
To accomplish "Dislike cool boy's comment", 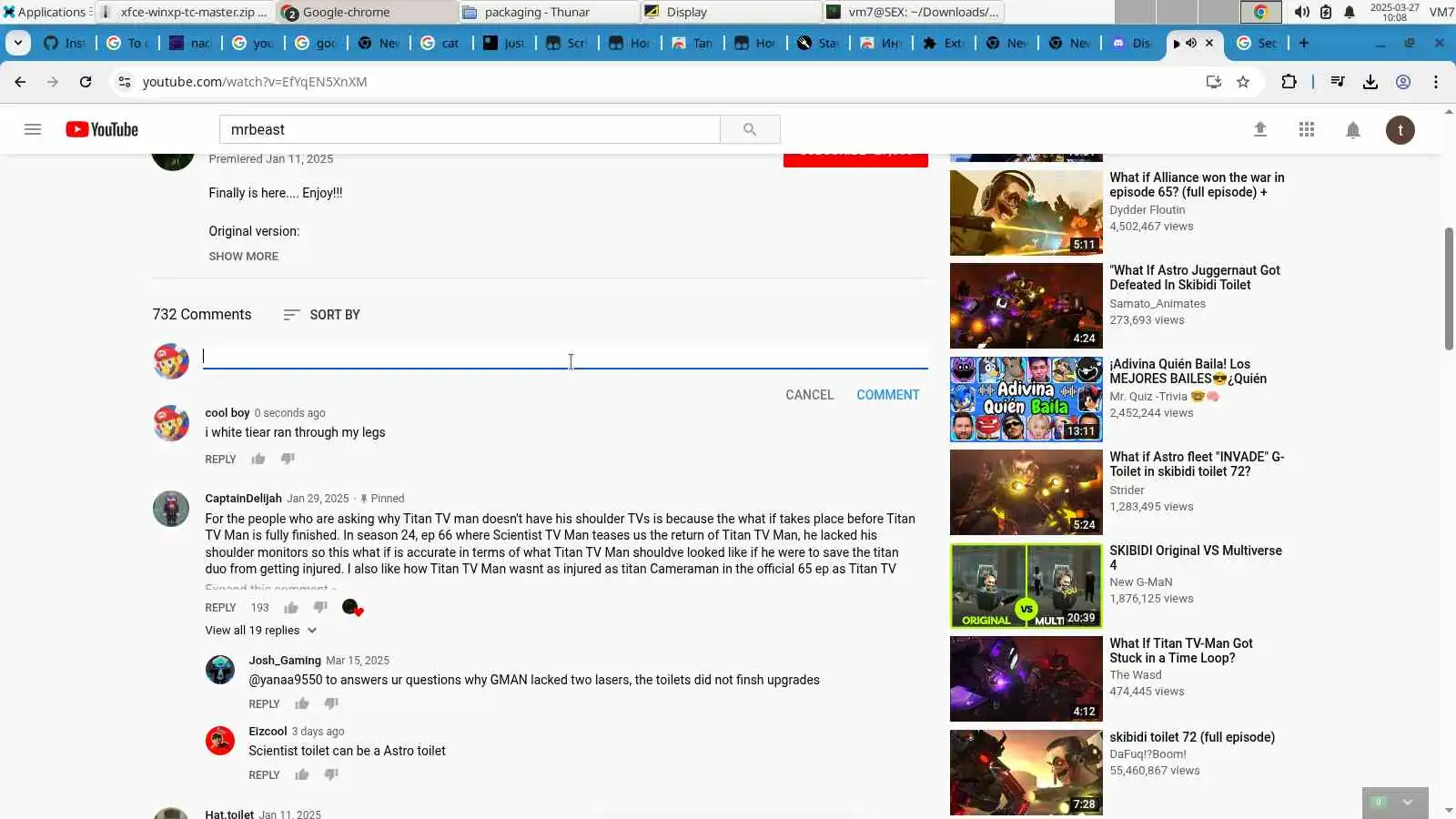I will [288, 459].
